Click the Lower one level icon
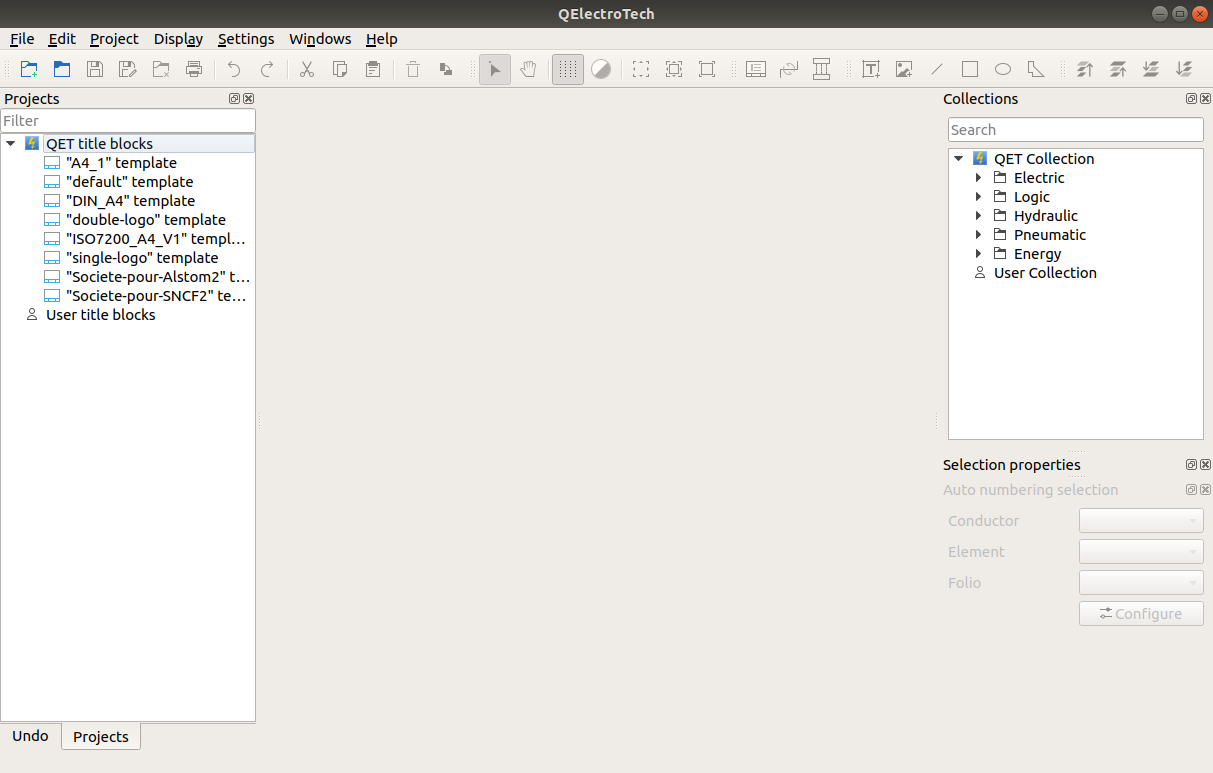The height and width of the screenshot is (773, 1213). click(x=1151, y=69)
